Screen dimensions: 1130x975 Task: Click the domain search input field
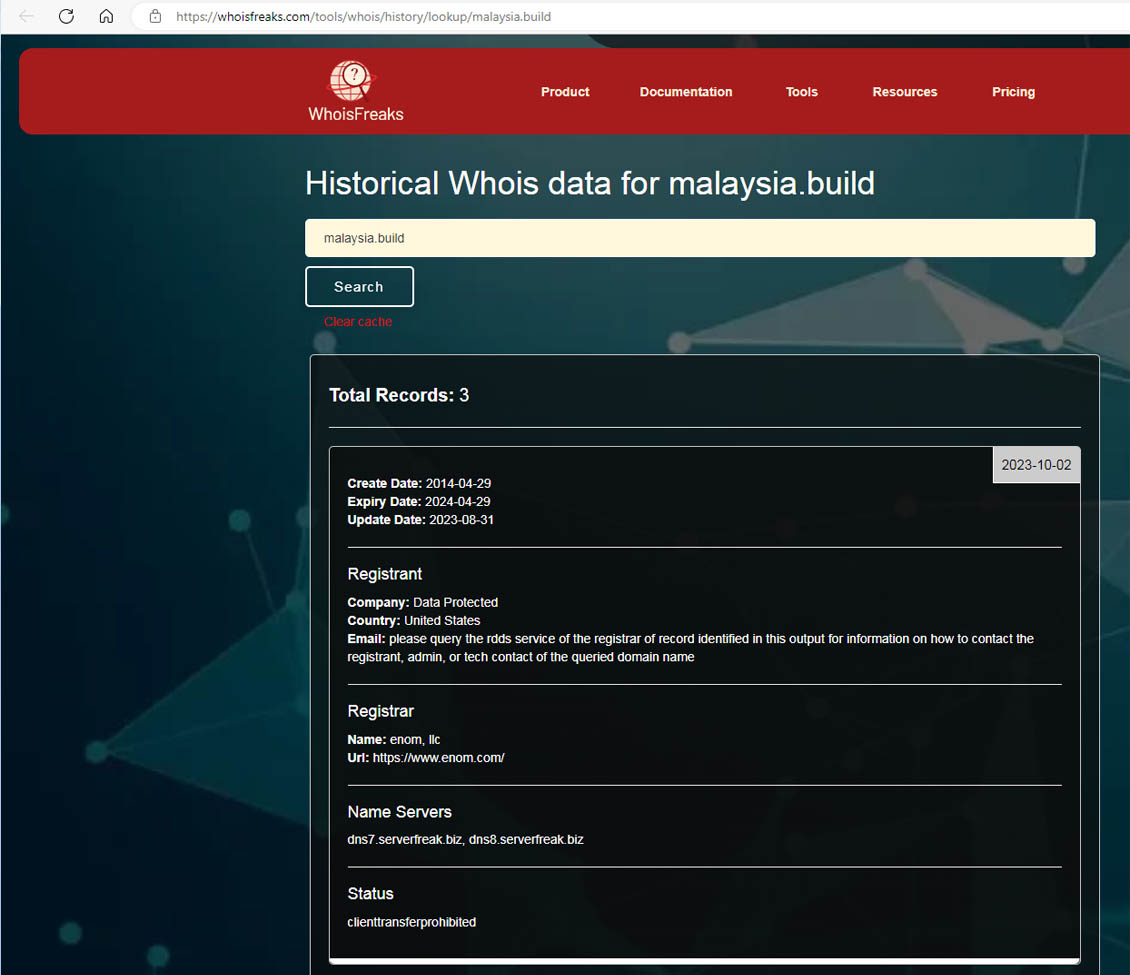(x=700, y=238)
